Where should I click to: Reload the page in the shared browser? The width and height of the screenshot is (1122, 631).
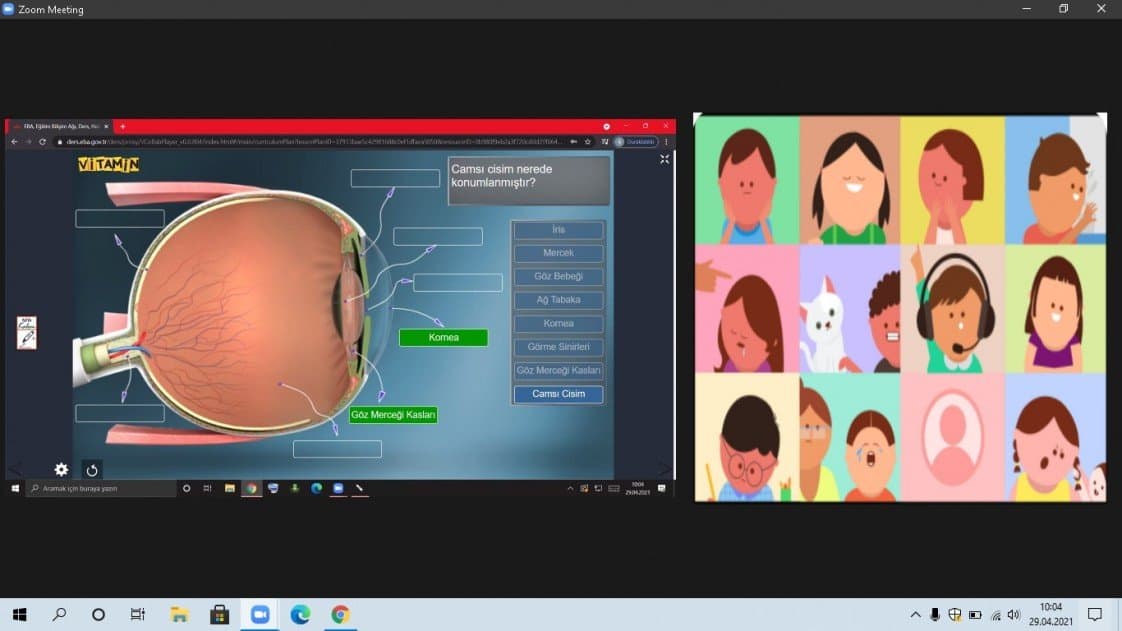[x=42, y=142]
